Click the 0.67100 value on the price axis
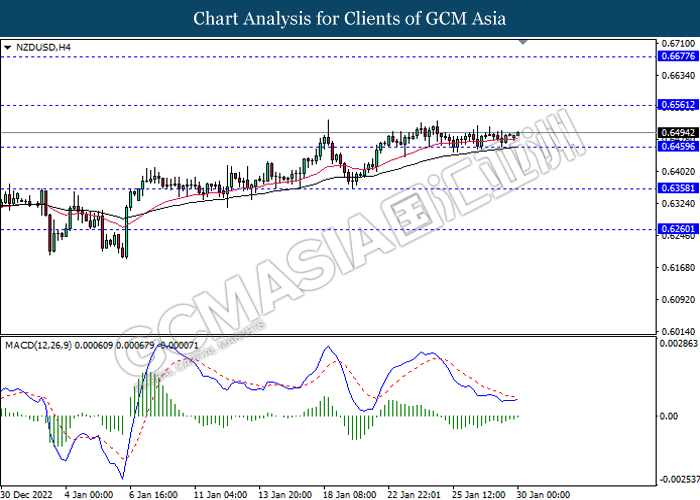 (676, 44)
